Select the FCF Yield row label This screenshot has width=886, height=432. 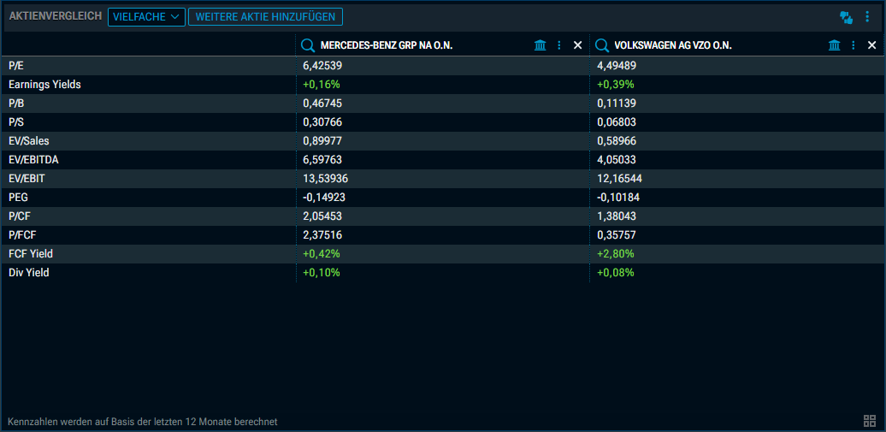31,254
